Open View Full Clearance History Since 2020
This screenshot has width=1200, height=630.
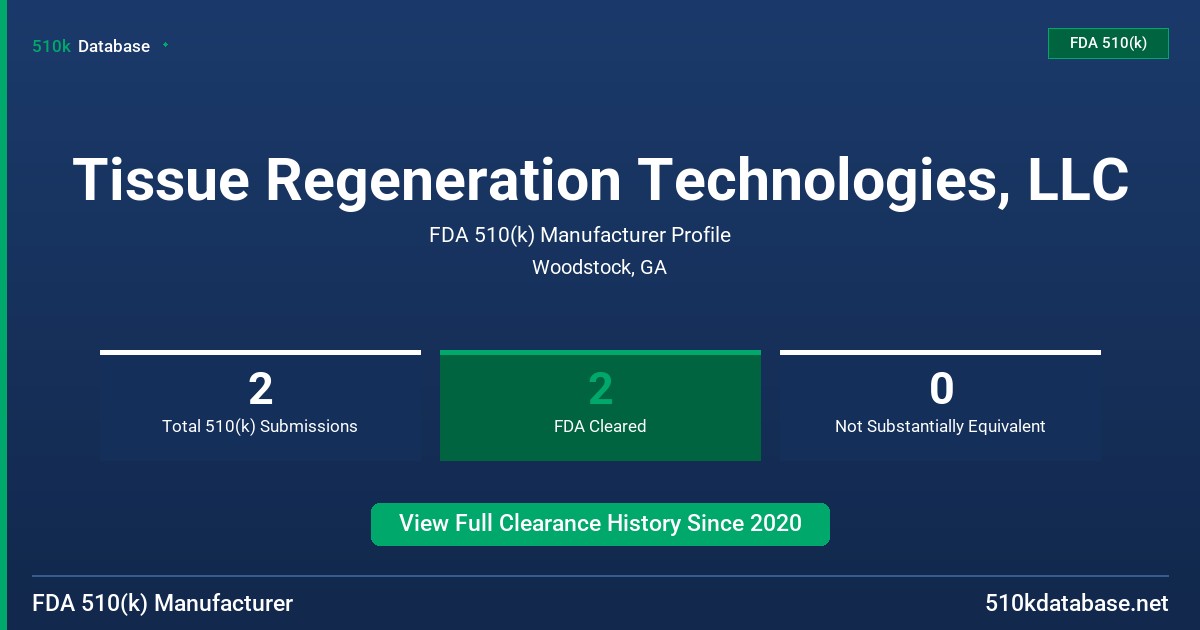click(x=600, y=524)
